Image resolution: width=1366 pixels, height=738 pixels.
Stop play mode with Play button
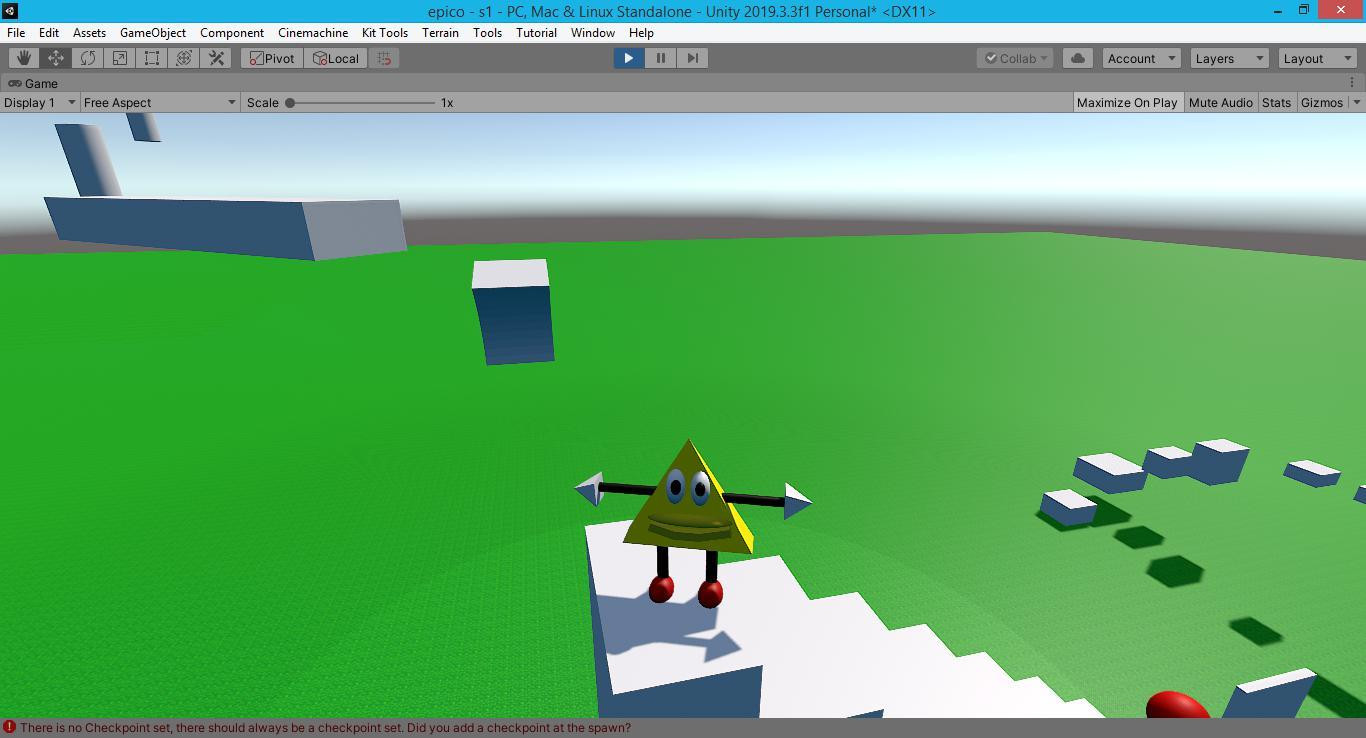point(629,58)
